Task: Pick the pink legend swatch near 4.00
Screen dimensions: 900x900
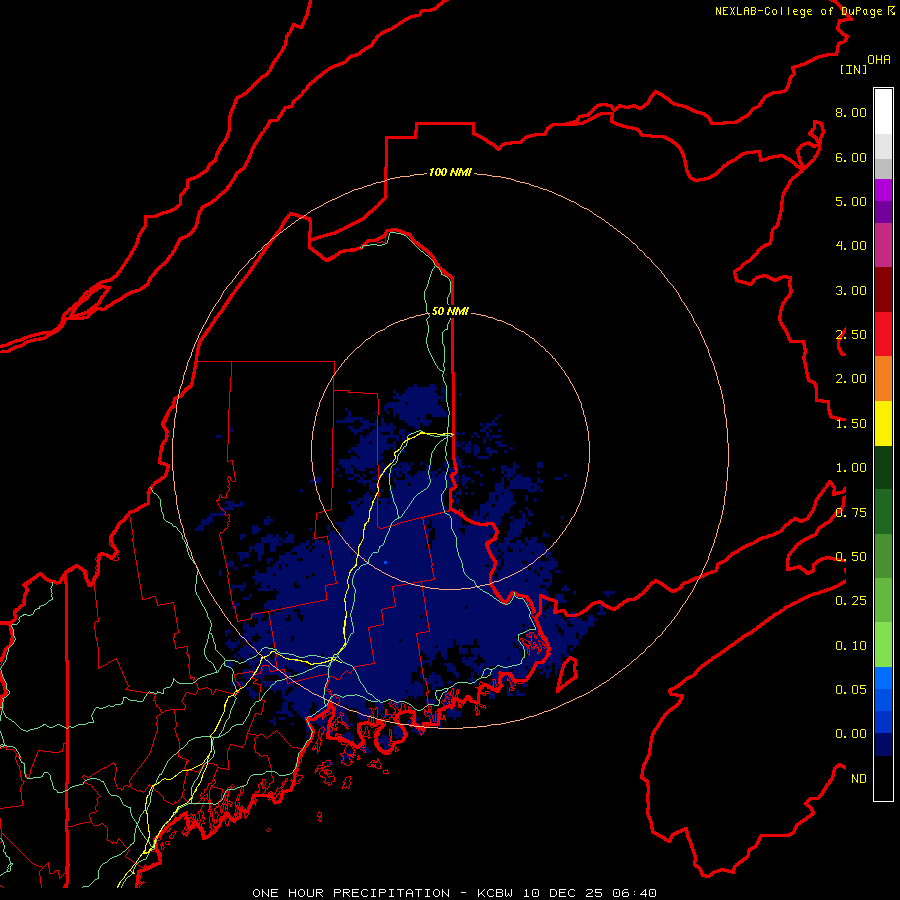Action: point(883,245)
